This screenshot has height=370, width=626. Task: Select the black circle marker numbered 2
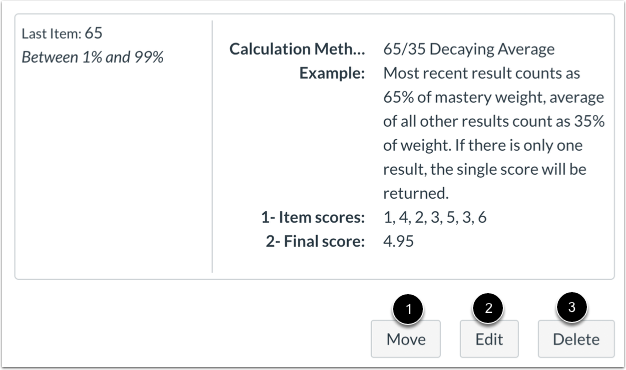point(488,308)
